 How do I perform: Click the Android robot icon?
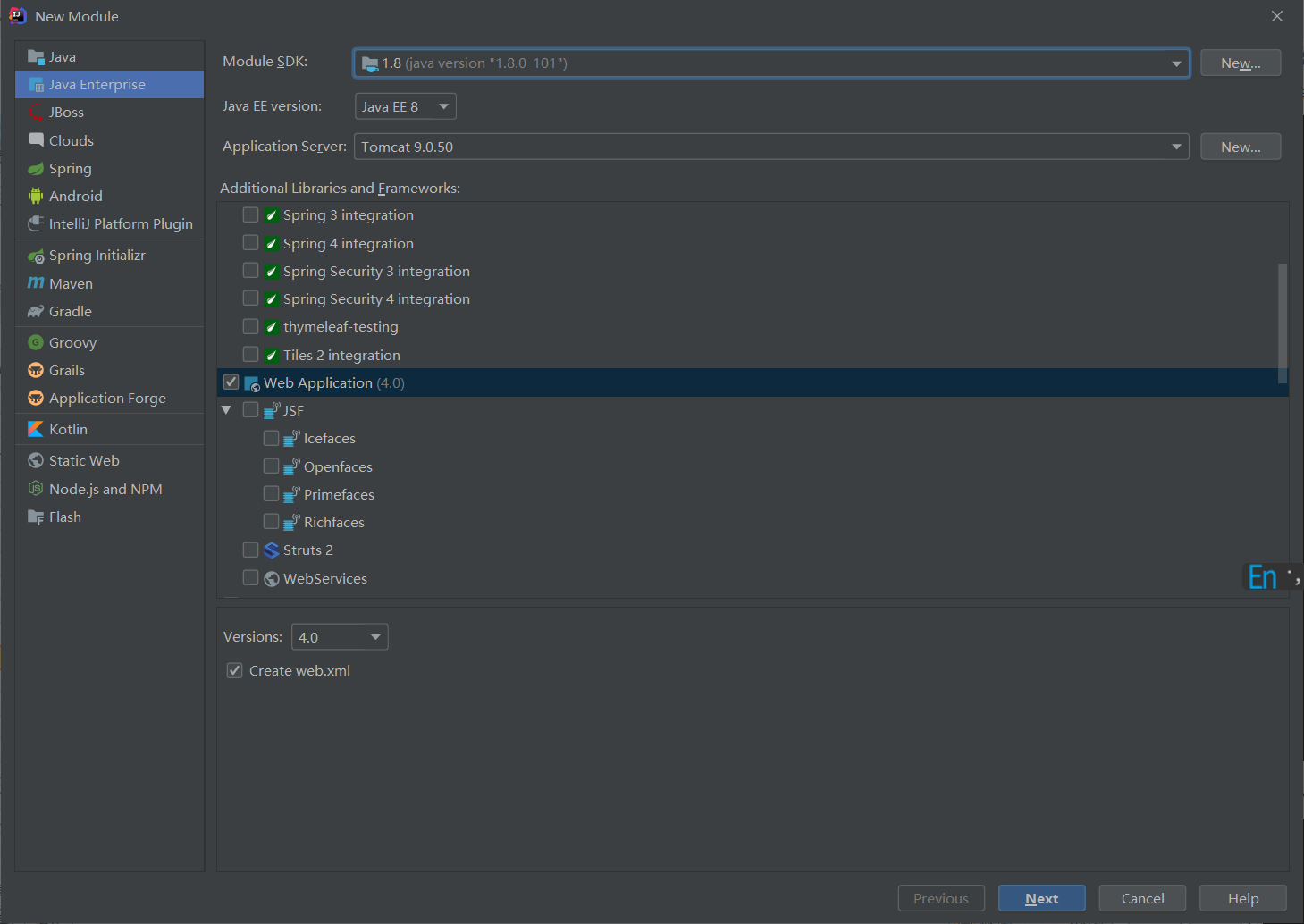coord(36,197)
